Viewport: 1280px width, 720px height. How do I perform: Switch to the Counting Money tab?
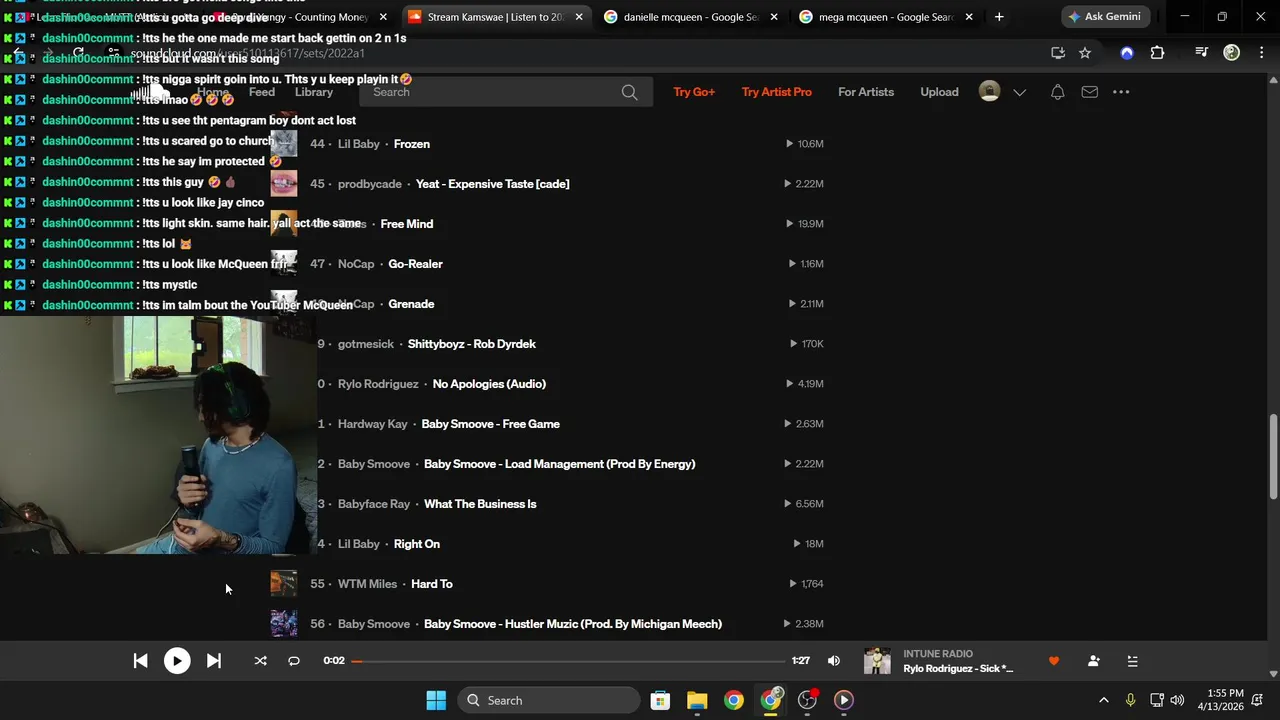(300, 17)
